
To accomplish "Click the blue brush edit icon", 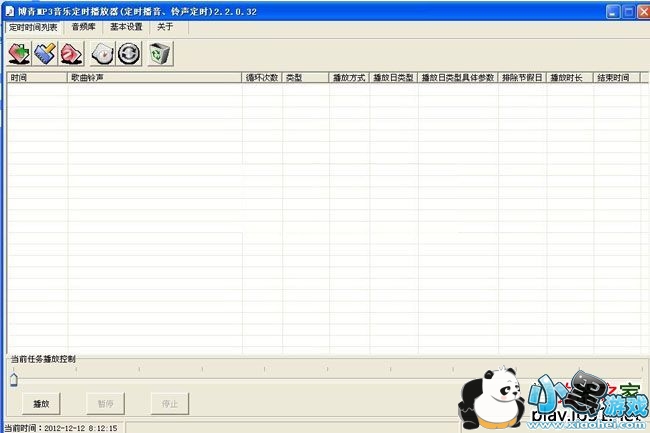I will [x=45, y=53].
